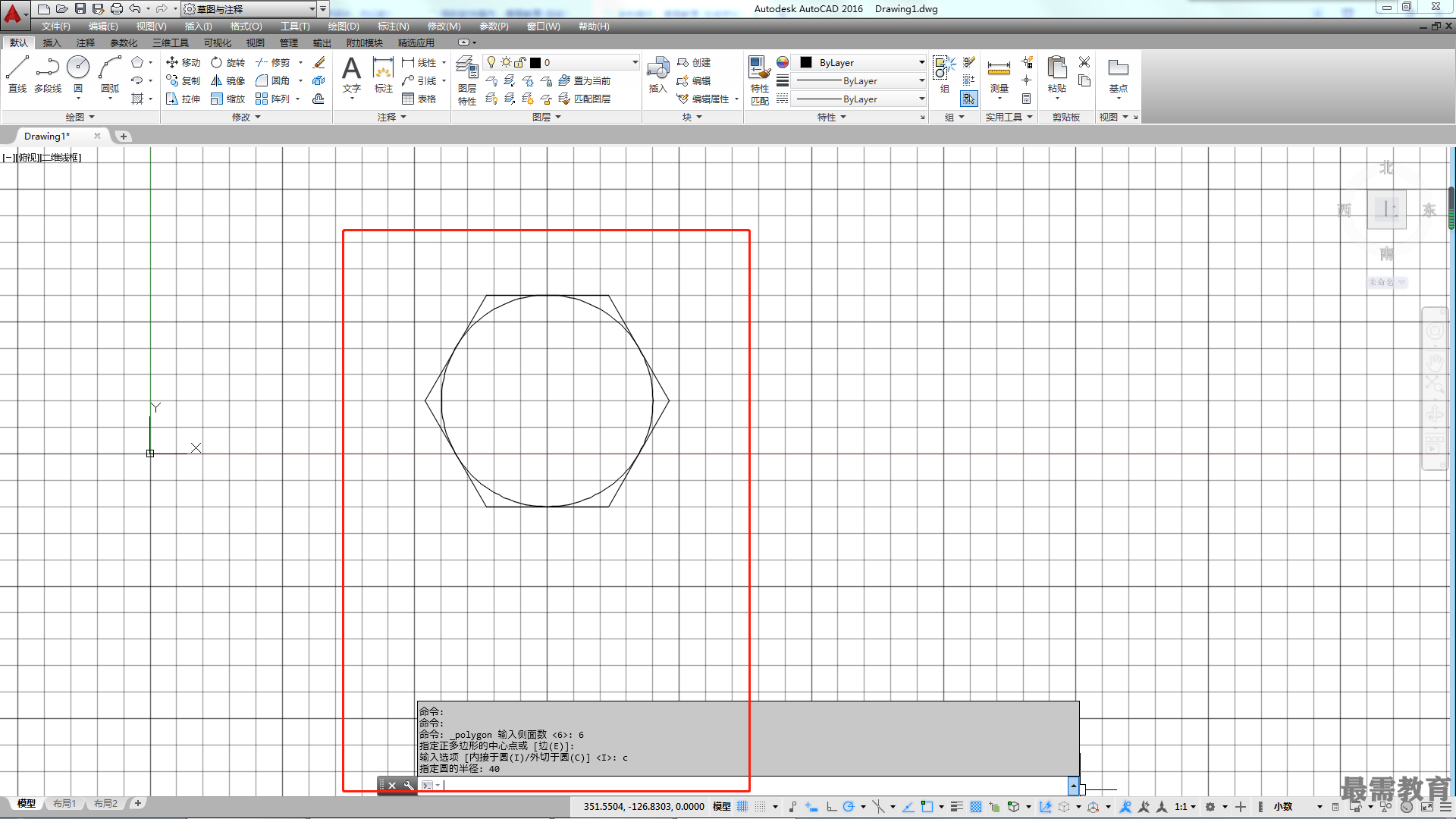Toggle lineweight display in status bar
Image resolution: width=1456 pixels, height=819 pixels.
pyautogui.click(x=956, y=807)
